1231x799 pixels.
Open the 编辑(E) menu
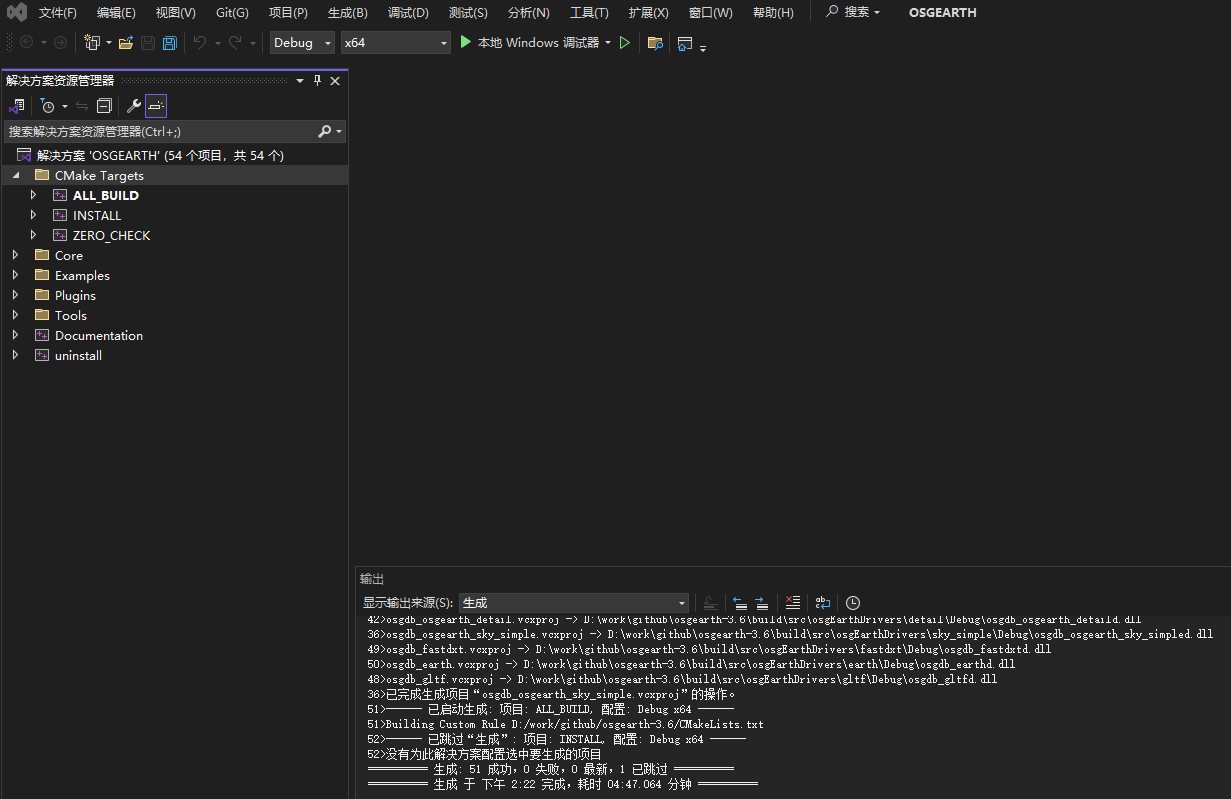[x=116, y=13]
